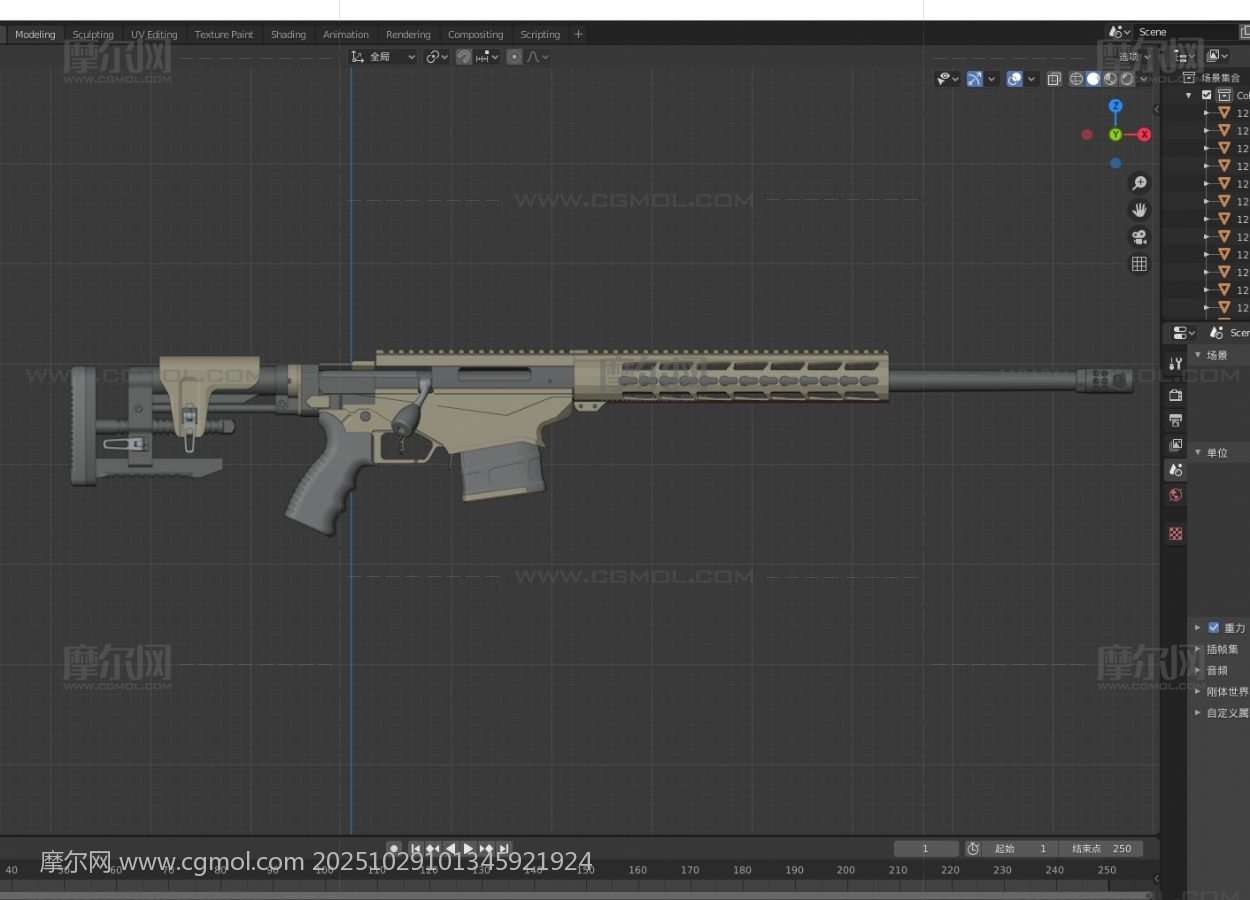This screenshot has width=1250, height=900.
Task: Open the Tool settings wrench icon
Action: tap(1176, 364)
